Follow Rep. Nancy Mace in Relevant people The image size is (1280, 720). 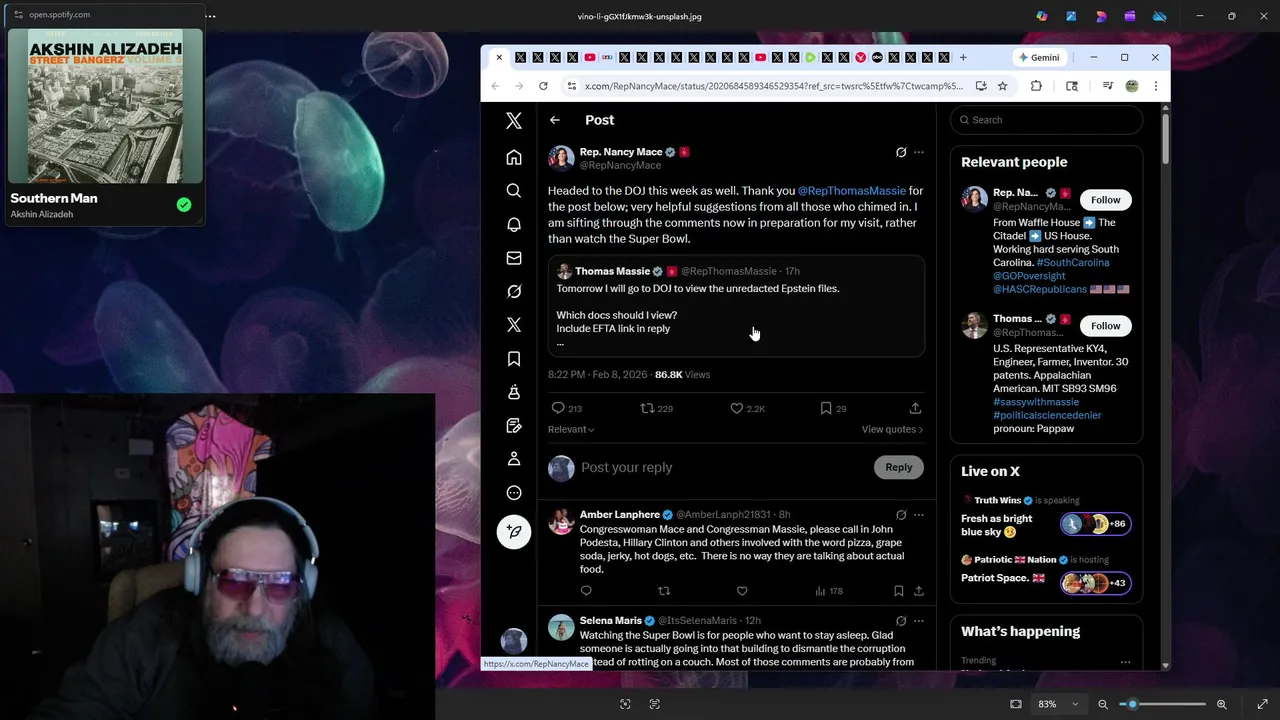(x=1105, y=200)
